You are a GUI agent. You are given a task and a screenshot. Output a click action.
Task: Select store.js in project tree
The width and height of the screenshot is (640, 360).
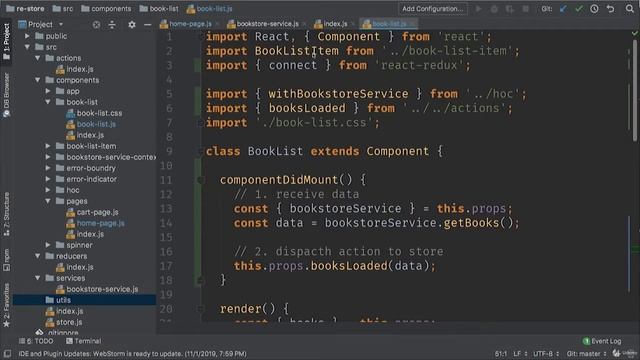coord(69,322)
